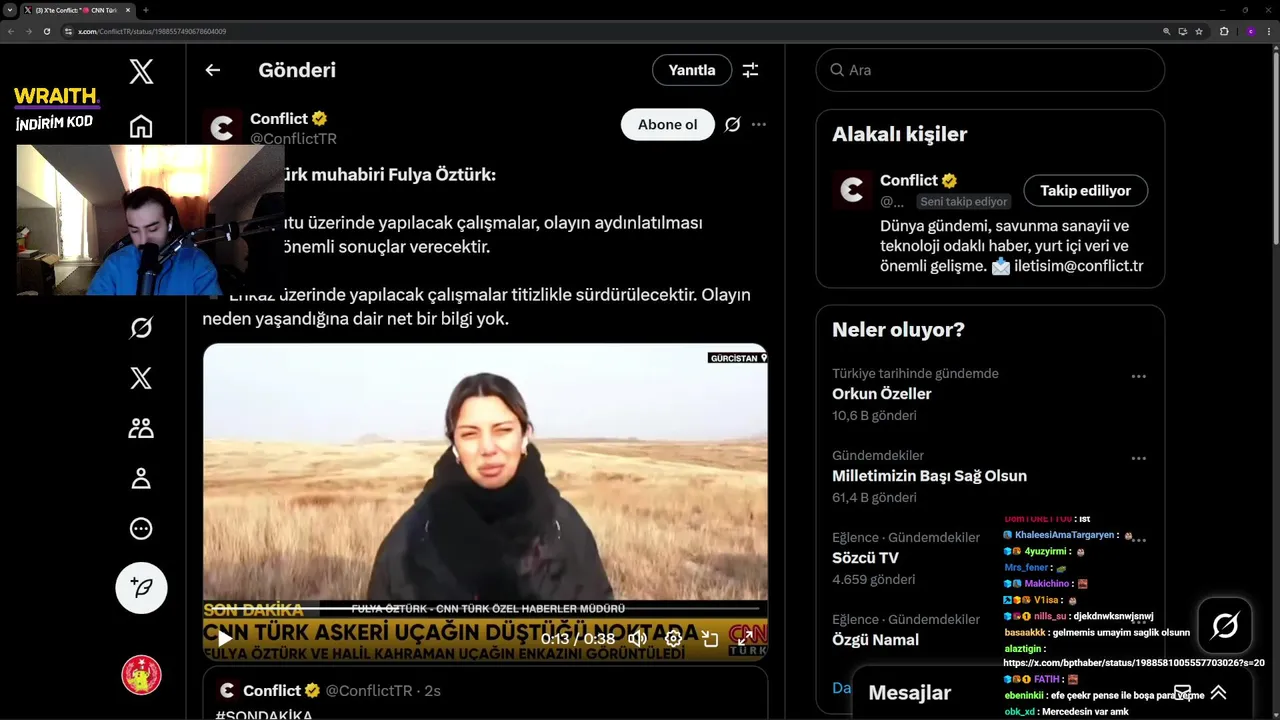
Task: Open the Orkun Özeller trend
Action: click(x=882, y=394)
